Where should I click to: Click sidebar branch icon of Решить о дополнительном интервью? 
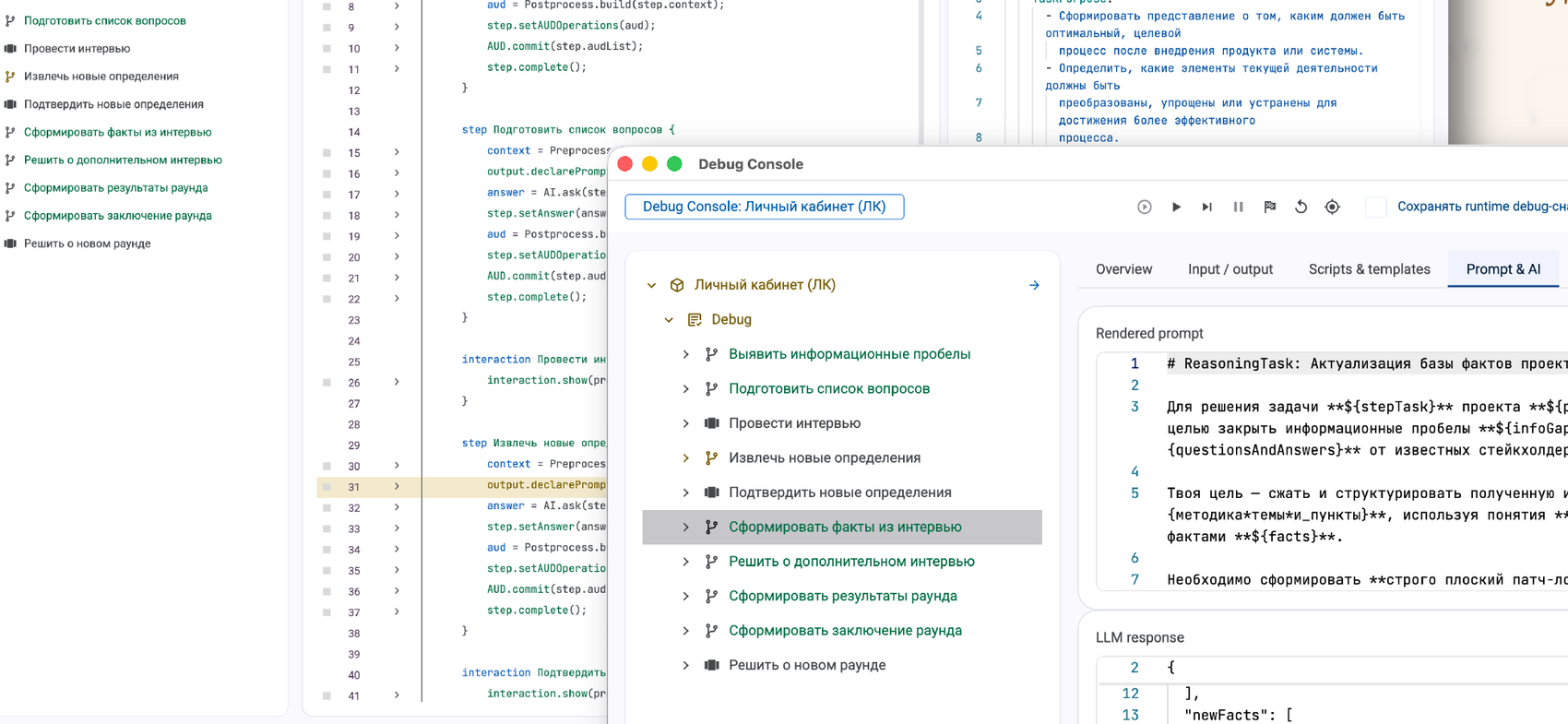[10, 160]
